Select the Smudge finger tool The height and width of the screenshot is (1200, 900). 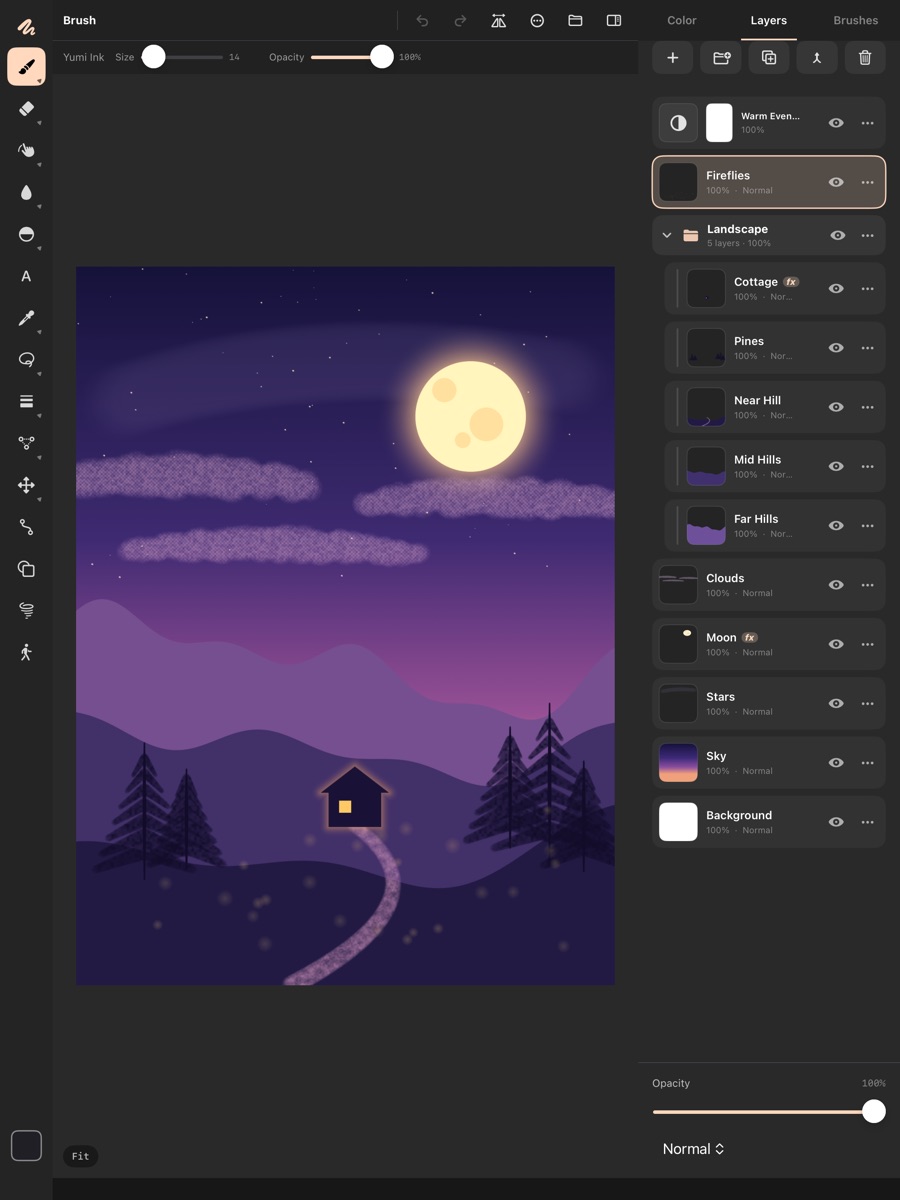tap(26, 151)
